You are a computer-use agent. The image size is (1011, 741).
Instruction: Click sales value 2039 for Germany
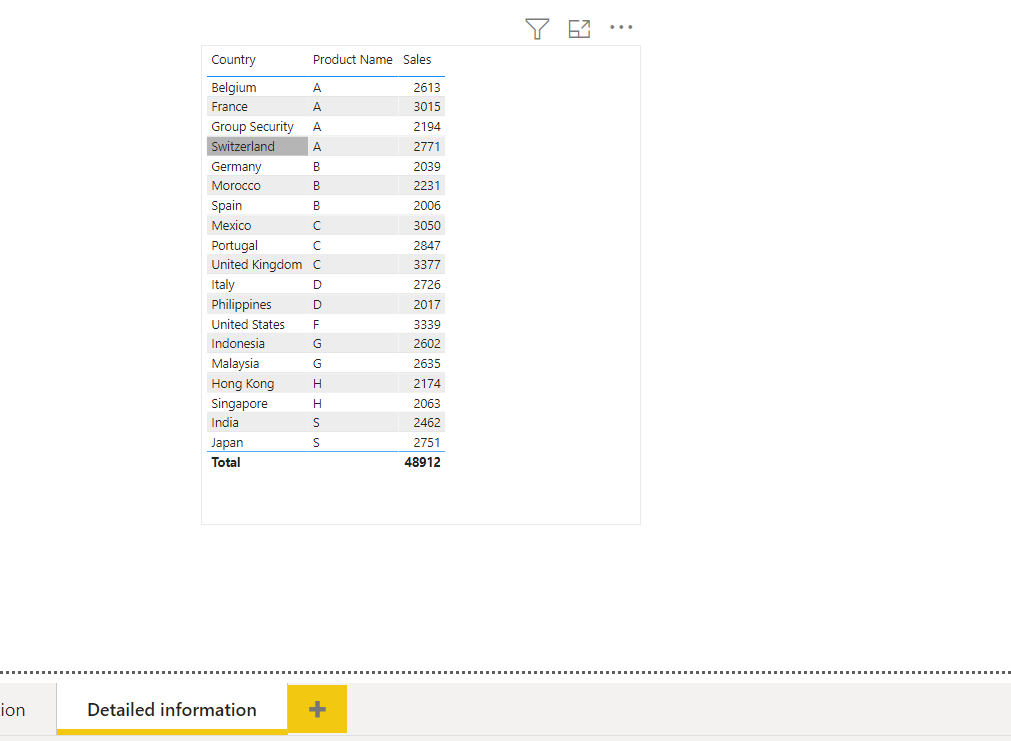(427, 166)
